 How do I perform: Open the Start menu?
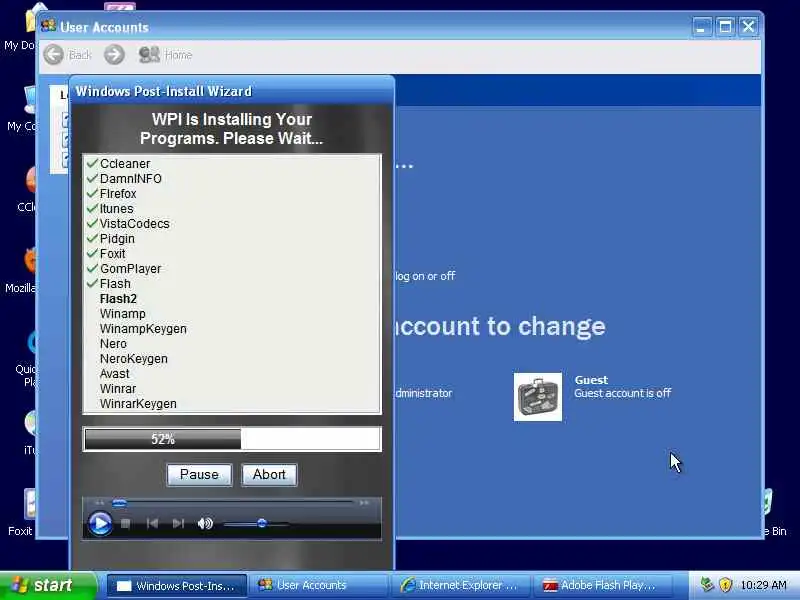(x=48, y=585)
